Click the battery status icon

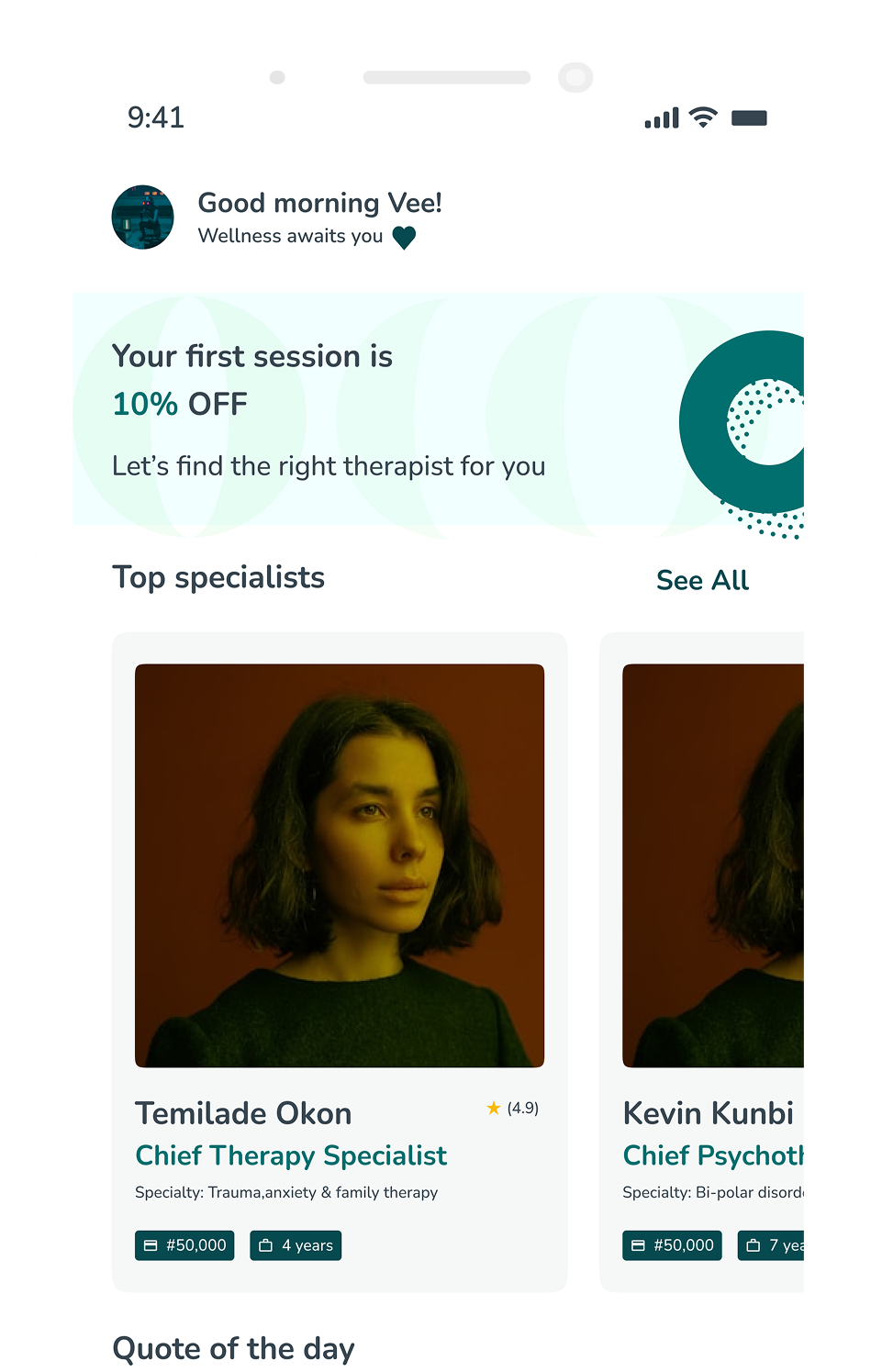749,117
